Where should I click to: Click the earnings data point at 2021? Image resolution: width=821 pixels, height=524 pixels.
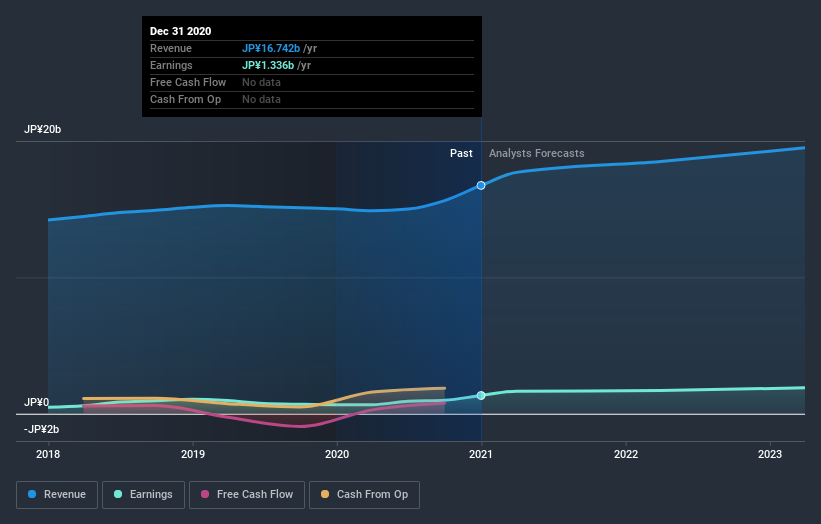[481, 395]
